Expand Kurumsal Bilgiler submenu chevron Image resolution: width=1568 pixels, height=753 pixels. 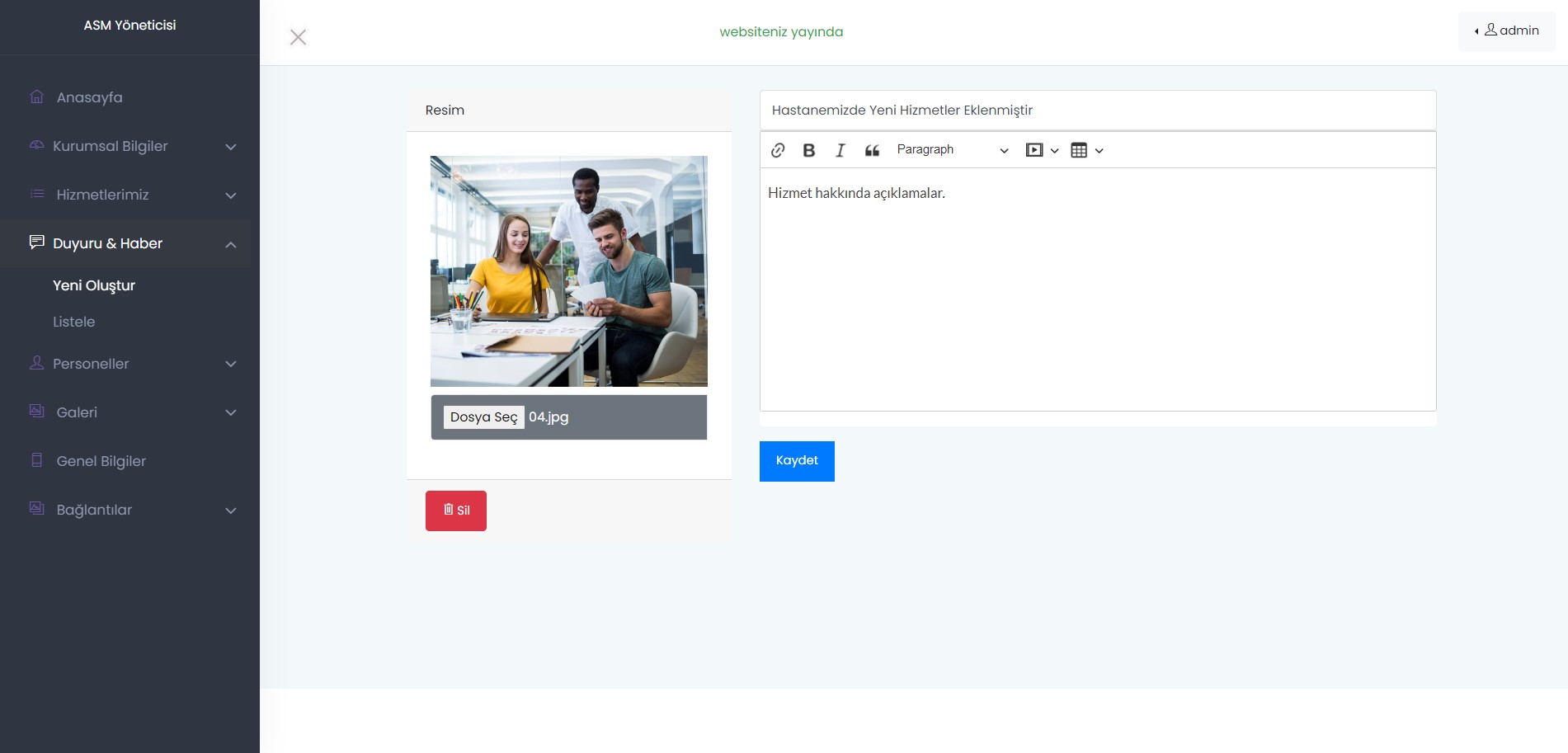pyautogui.click(x=231, y=147)
